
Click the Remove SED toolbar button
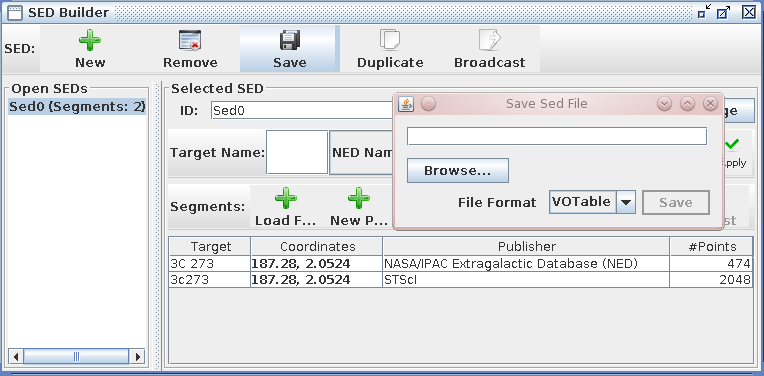(x=190, y=49)
